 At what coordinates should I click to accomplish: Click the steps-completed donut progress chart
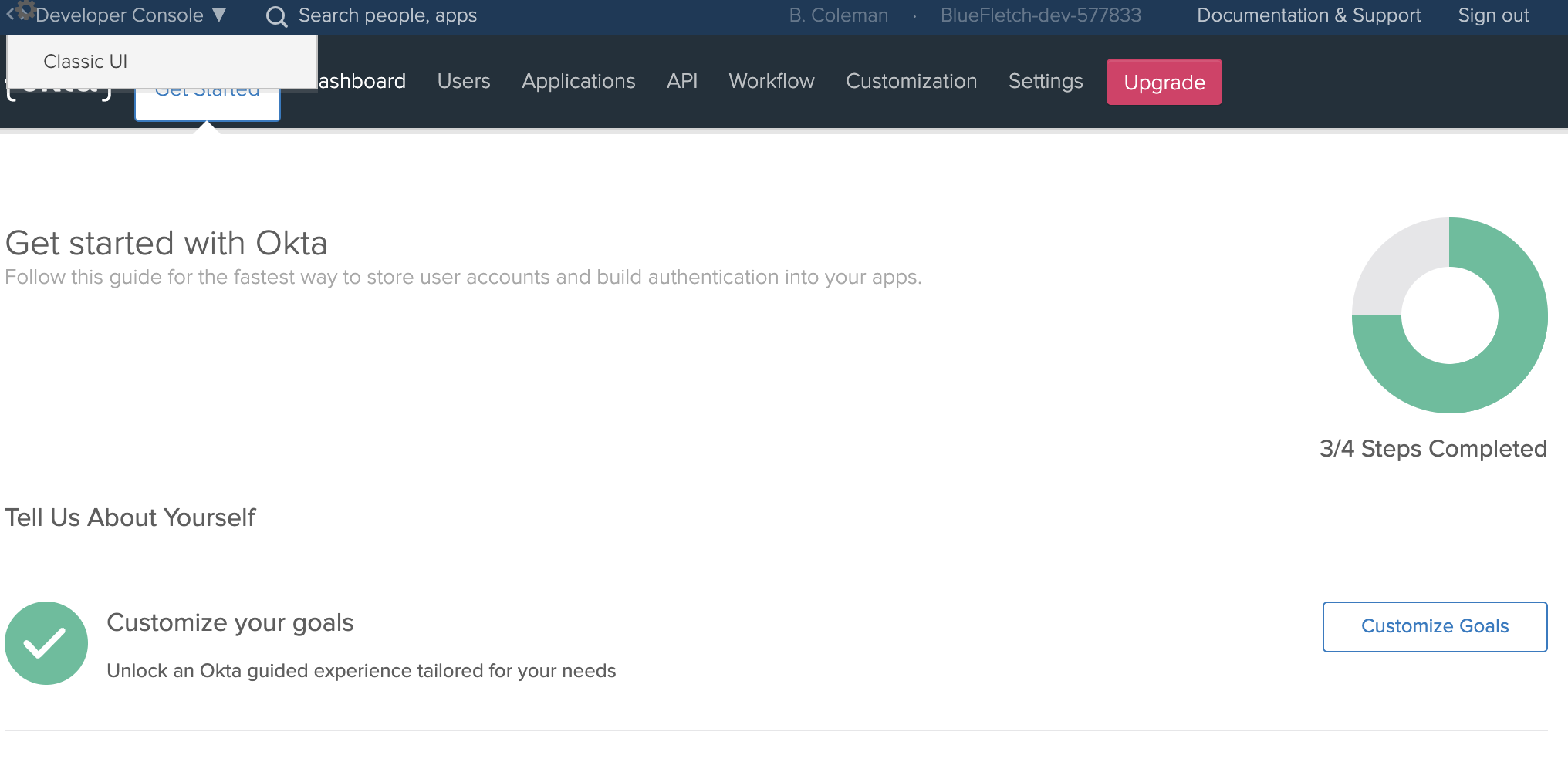click(x=1449, y=315)
